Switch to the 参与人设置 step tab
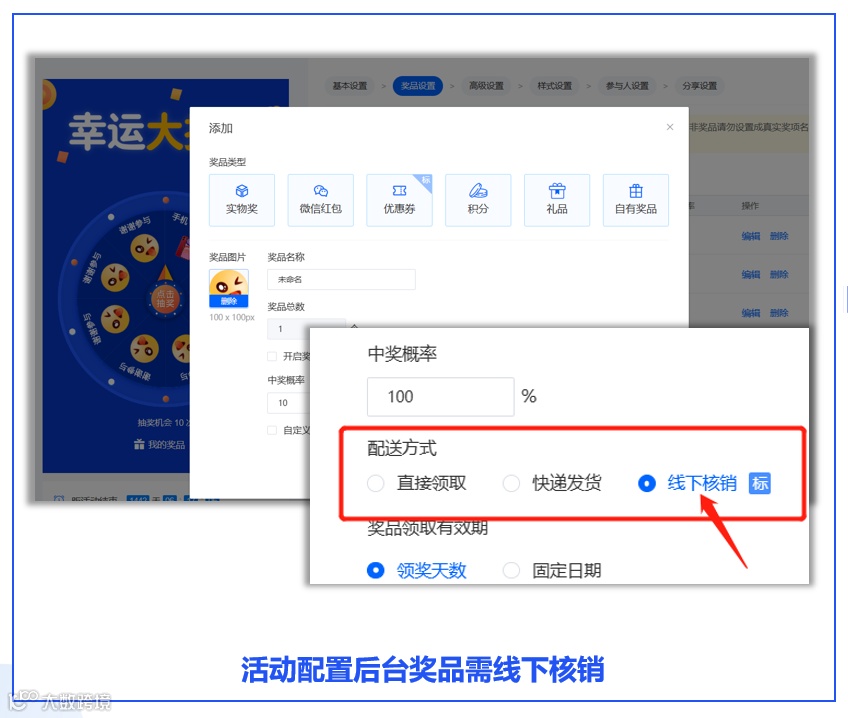Screen dimensions: 848x718 point(627,86)
